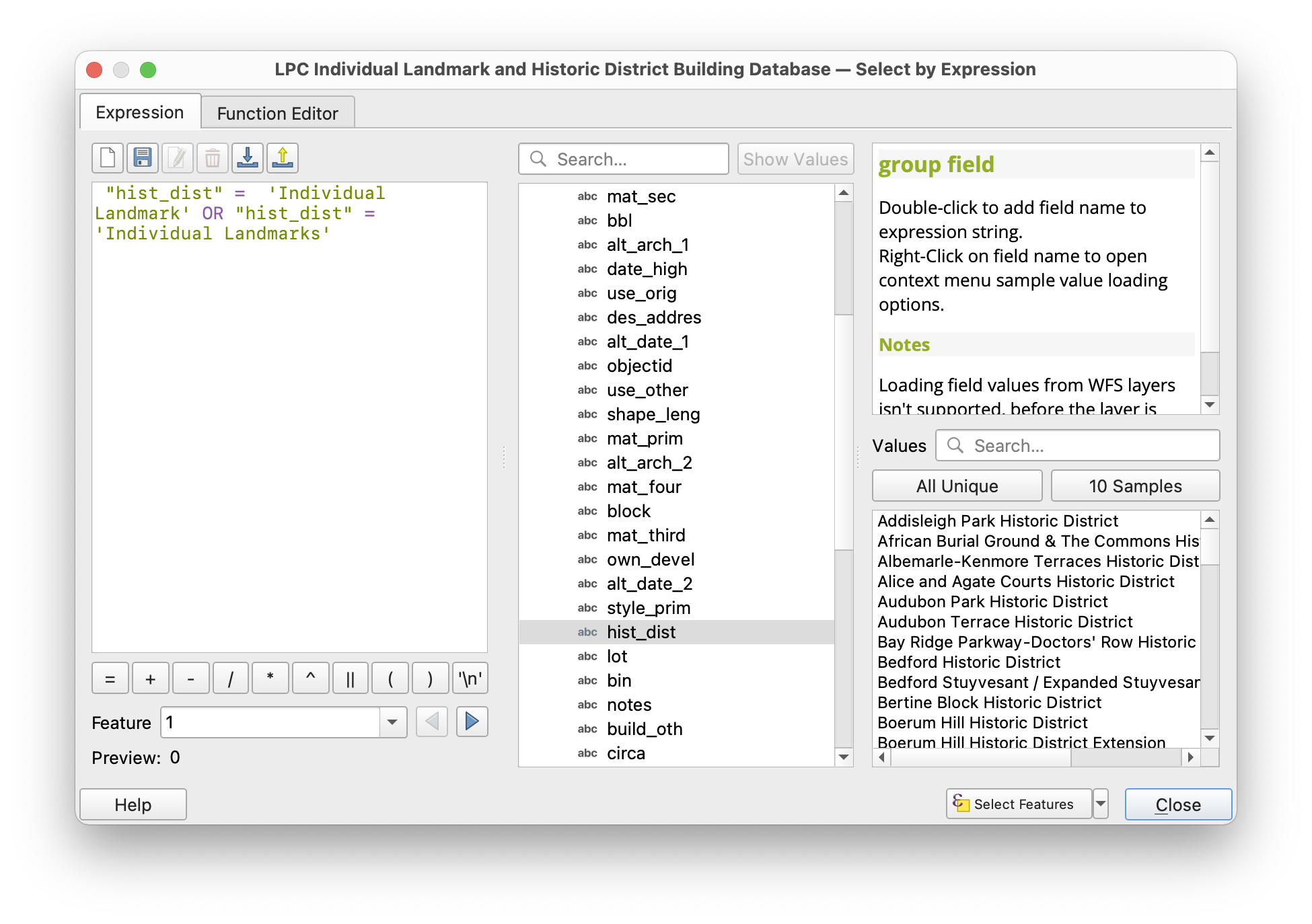Open the Select Features dropdown arrow
The image size is (1312, 924).
[x=1101, y=804]
